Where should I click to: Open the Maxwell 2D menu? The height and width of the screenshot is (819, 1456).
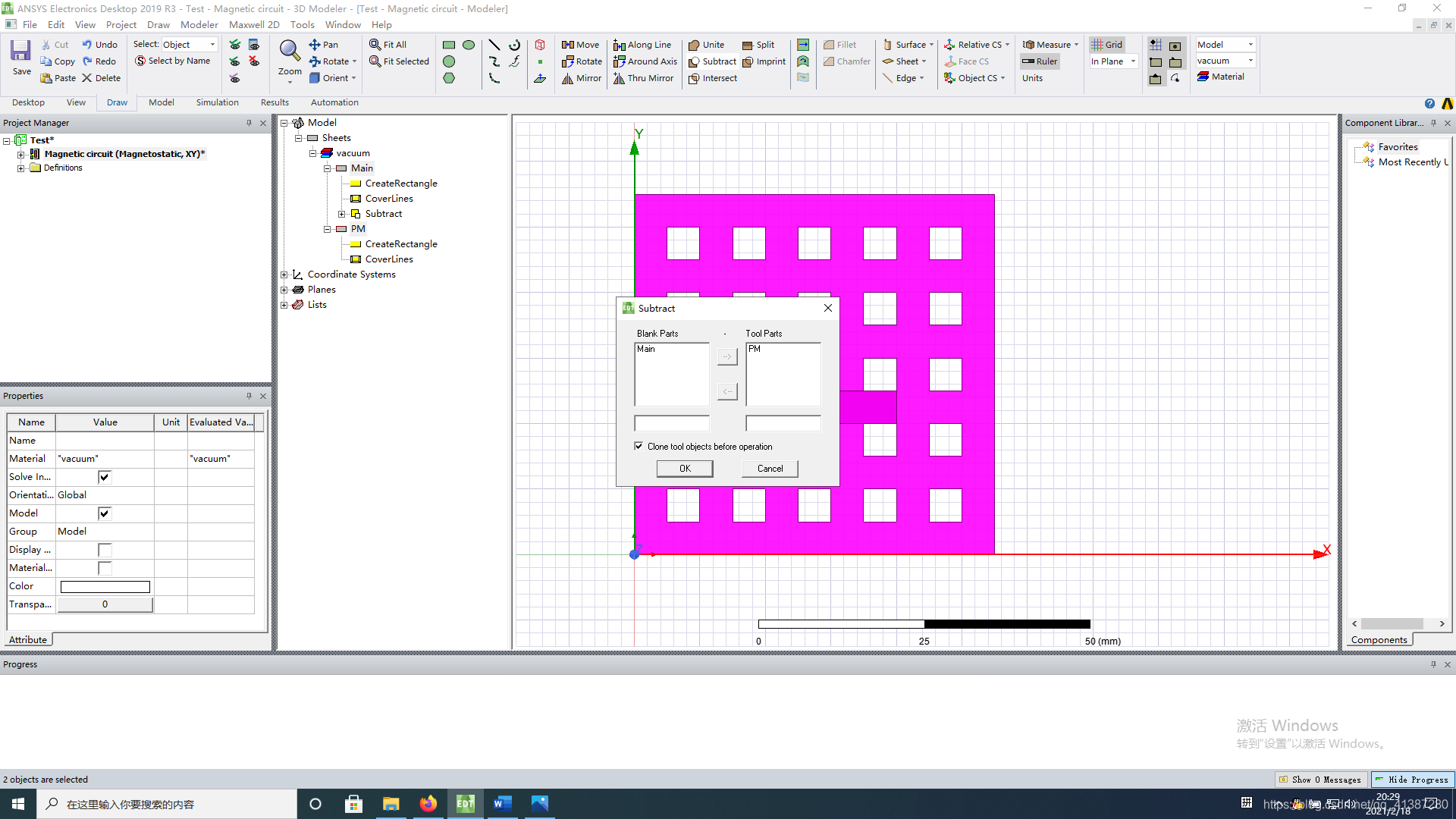pos(254,24)
